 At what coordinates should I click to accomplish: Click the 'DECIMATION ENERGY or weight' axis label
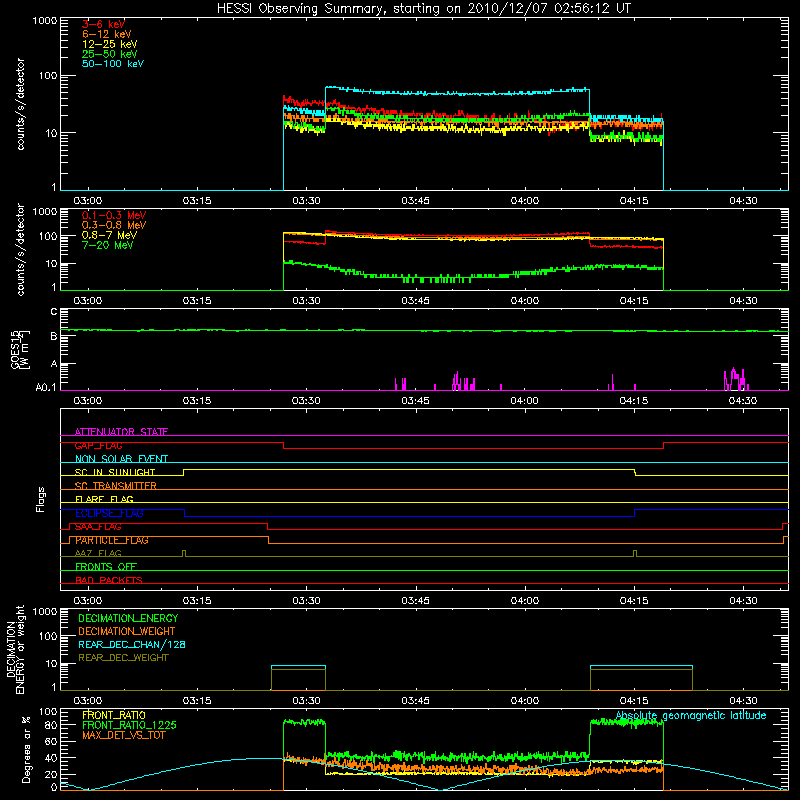click(x=15, y=650)
